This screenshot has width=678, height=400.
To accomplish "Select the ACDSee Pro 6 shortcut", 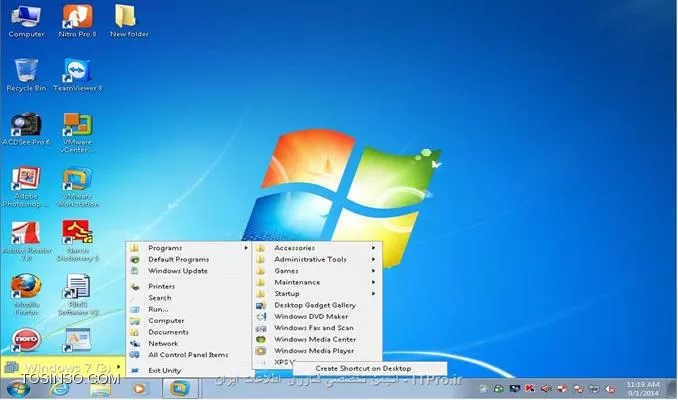I will pos(26,129).
